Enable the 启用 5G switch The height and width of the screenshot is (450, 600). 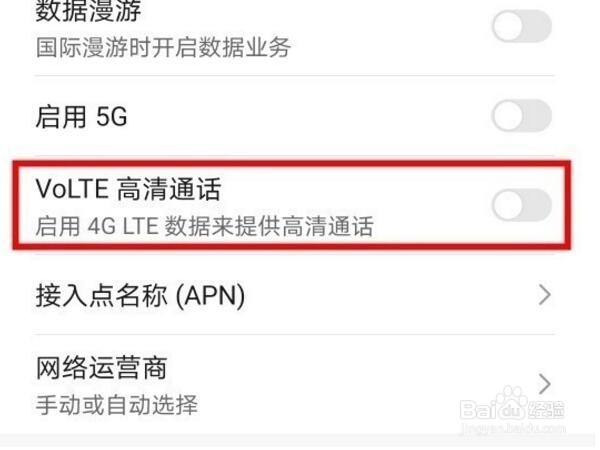522,116
